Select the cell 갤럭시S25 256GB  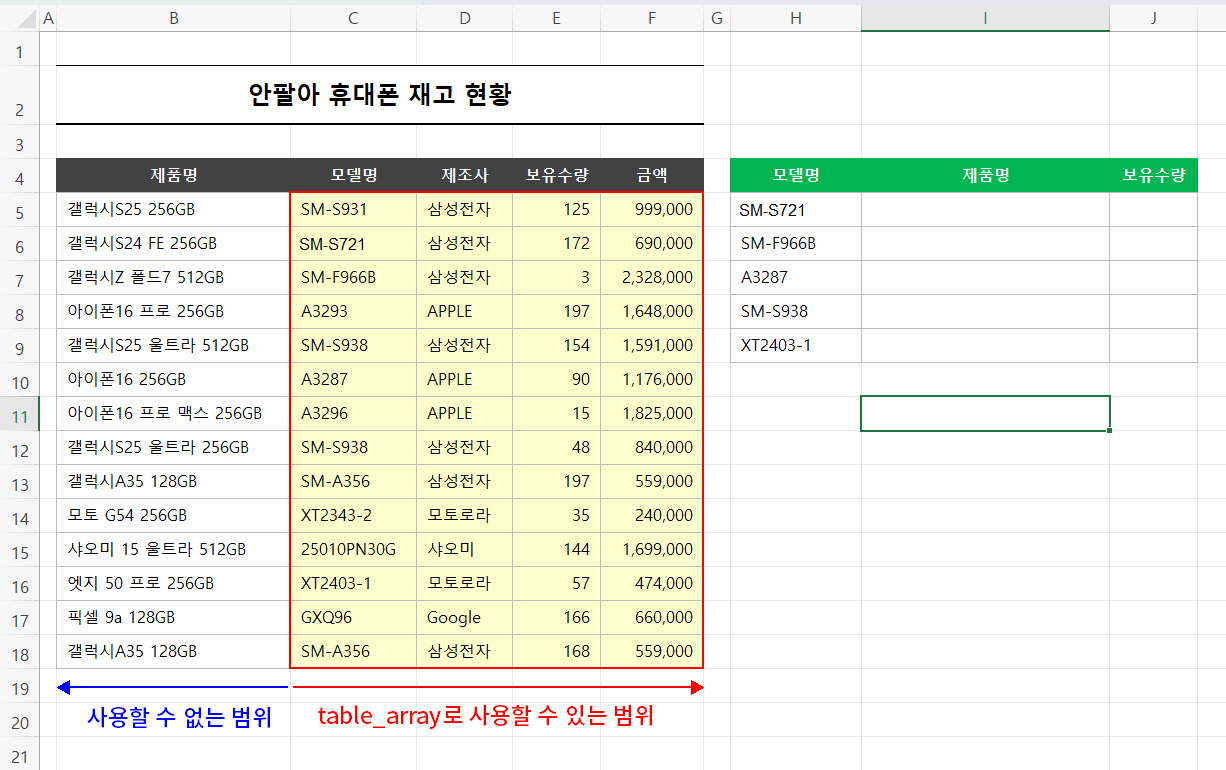(x=174, y=210)
